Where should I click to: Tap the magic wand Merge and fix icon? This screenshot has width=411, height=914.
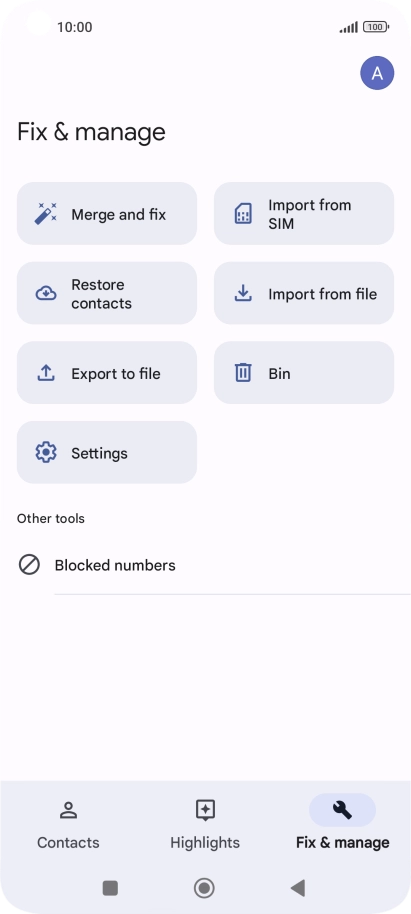click(x=45, y=214)
